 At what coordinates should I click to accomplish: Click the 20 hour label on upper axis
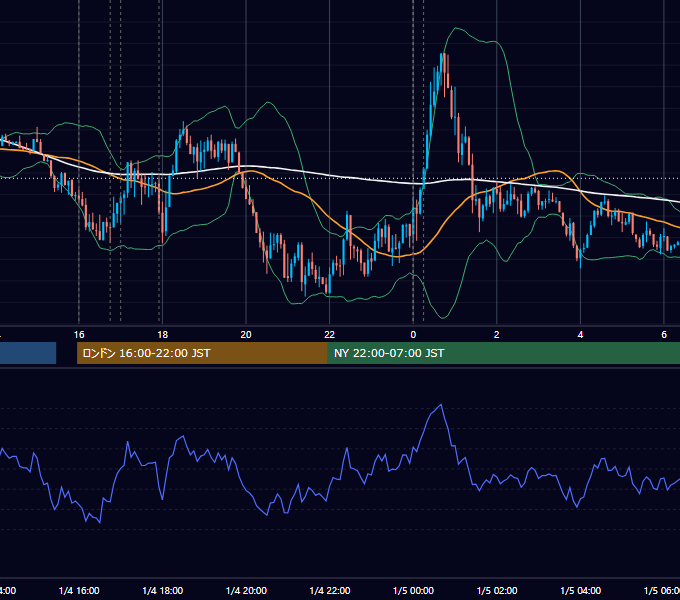(x=246, y=335)
